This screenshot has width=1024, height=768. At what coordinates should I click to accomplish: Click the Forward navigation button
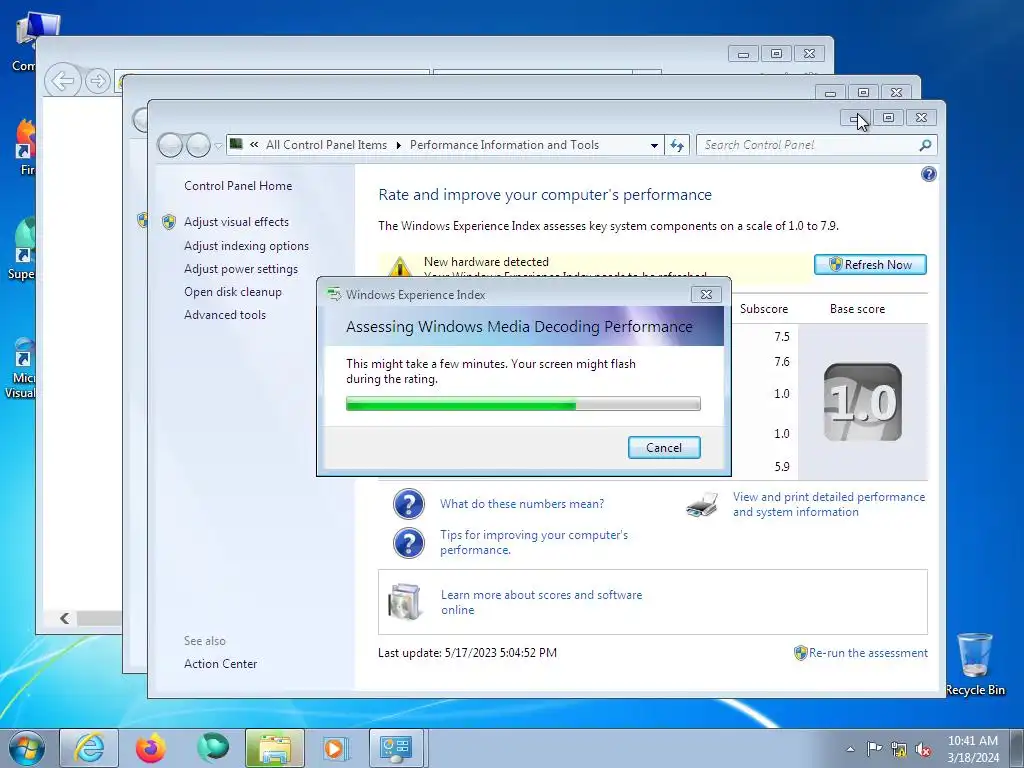coord(198,145)
